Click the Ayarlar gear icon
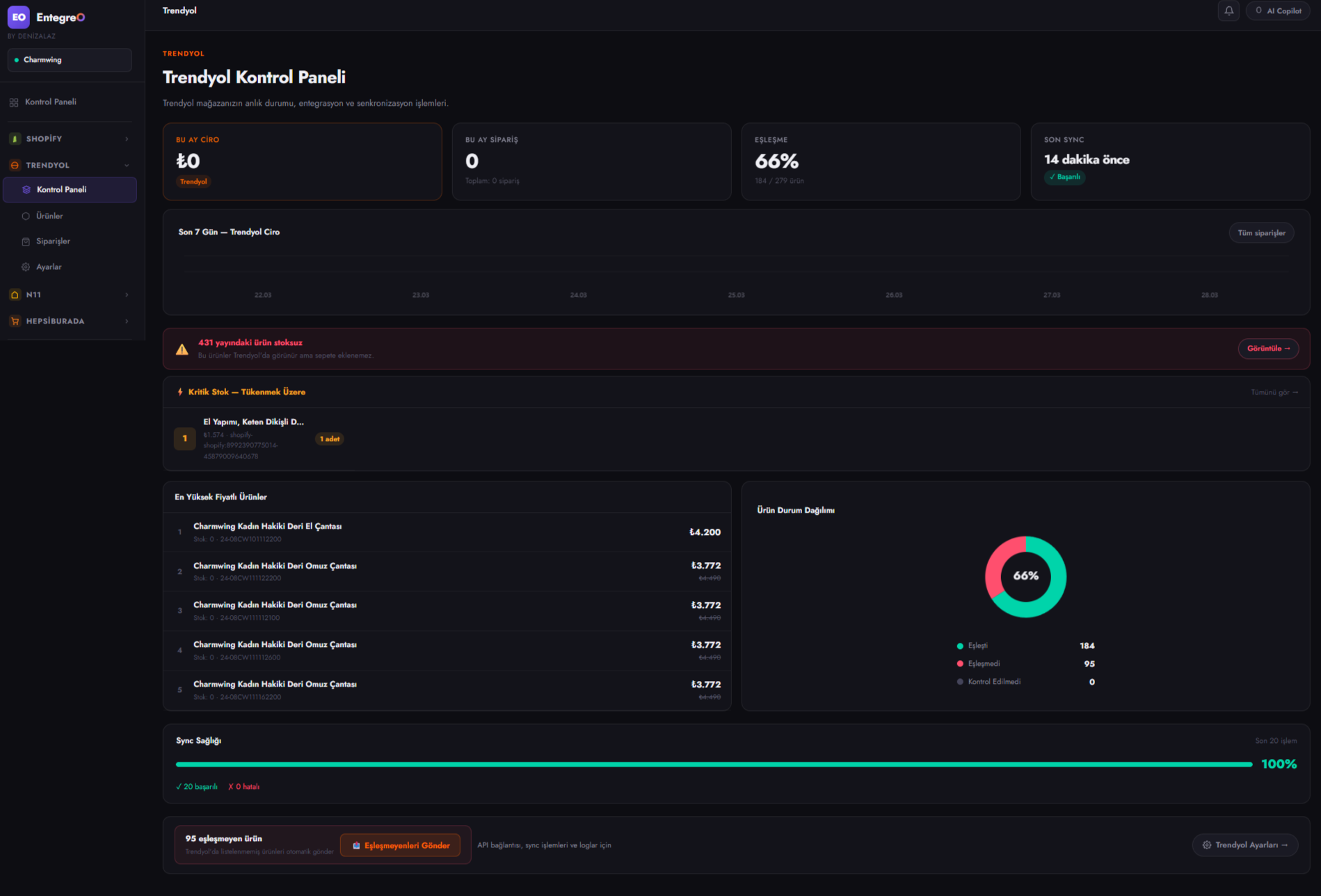The height and width of the screenshot is (896, 1321). click(x=26, y=266)
